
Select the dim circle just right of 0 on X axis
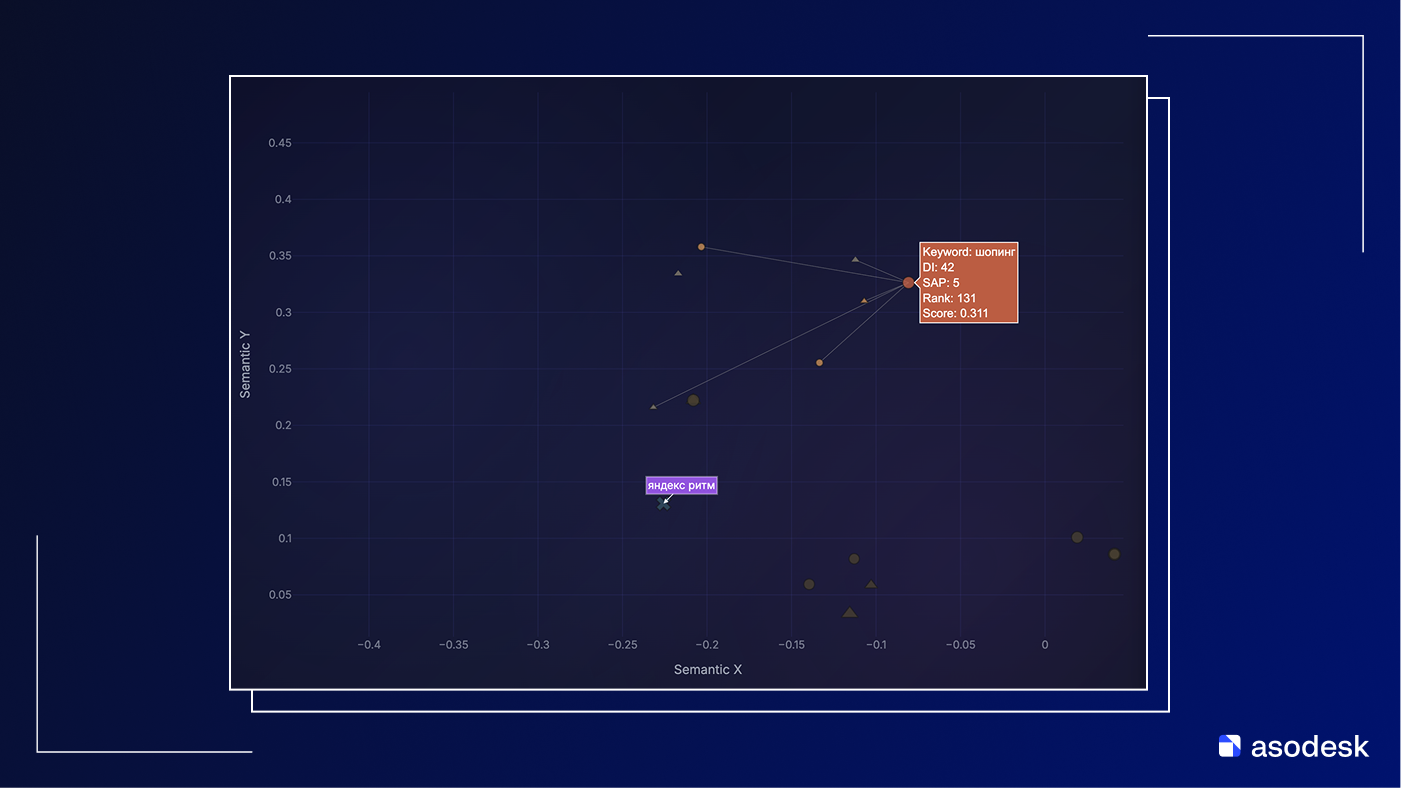(1077, 537)
